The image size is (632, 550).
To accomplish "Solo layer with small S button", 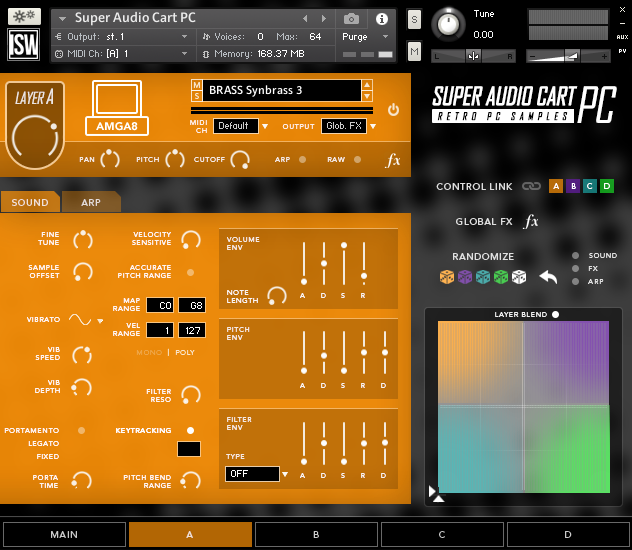I will pyautogui.click(x=197, y=96).
